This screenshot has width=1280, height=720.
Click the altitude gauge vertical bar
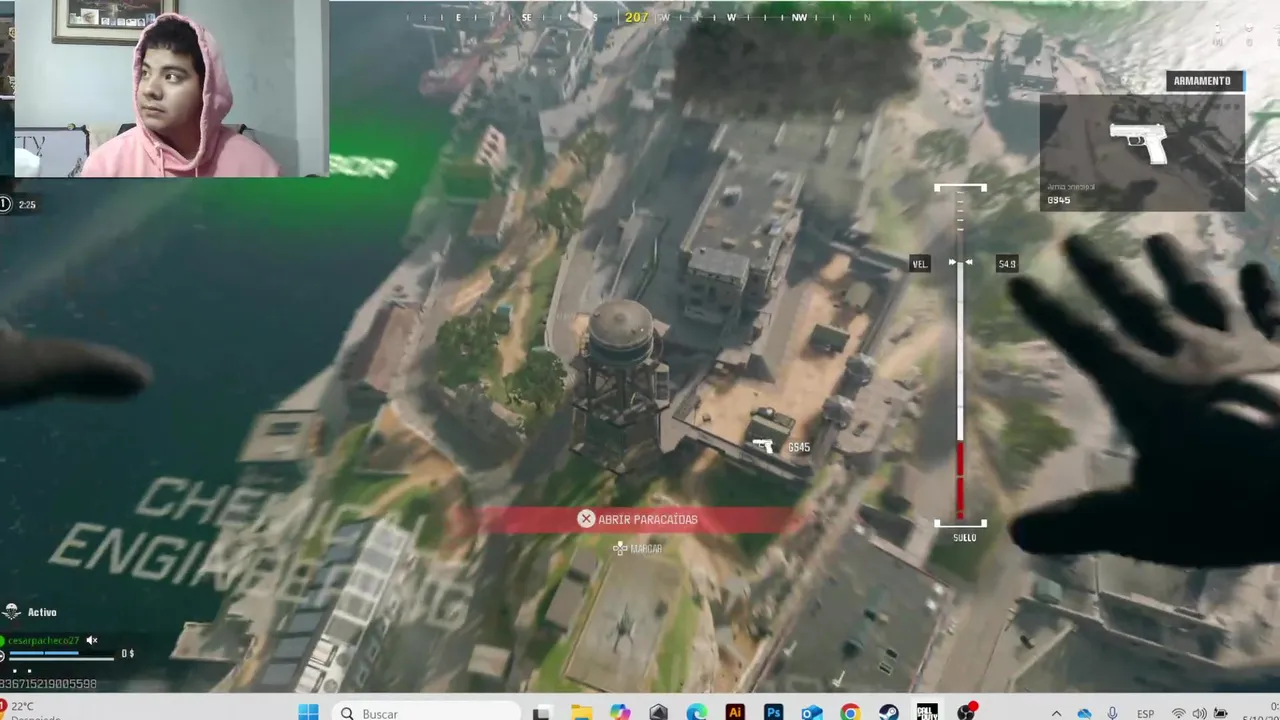(x=960, y=355)
